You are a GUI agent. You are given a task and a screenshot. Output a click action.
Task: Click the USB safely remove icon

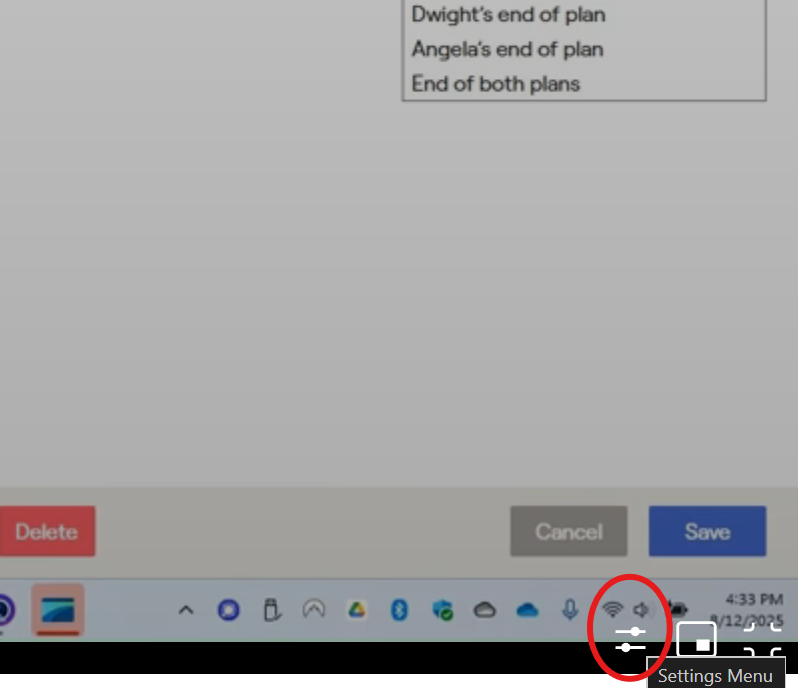[270, 609]
